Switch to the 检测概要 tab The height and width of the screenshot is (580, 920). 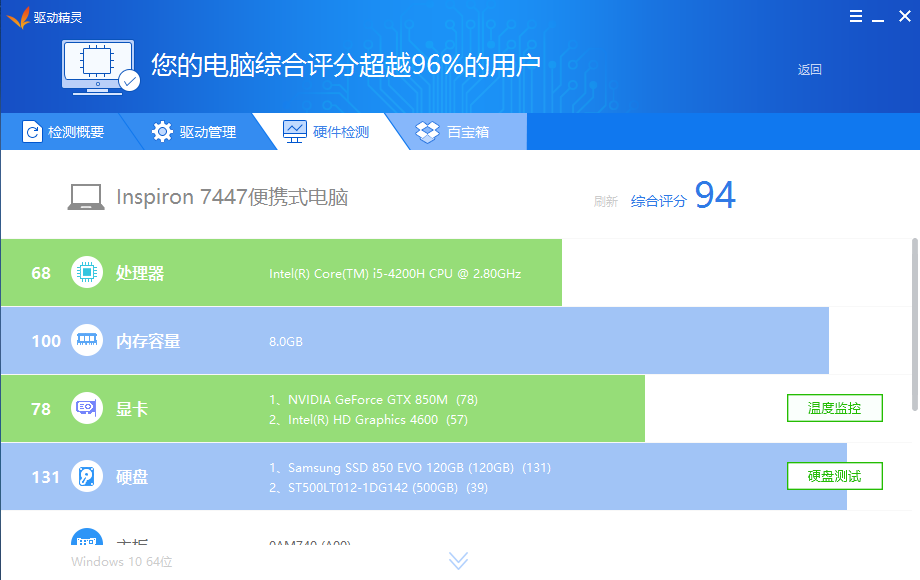[x=64, y=132]
